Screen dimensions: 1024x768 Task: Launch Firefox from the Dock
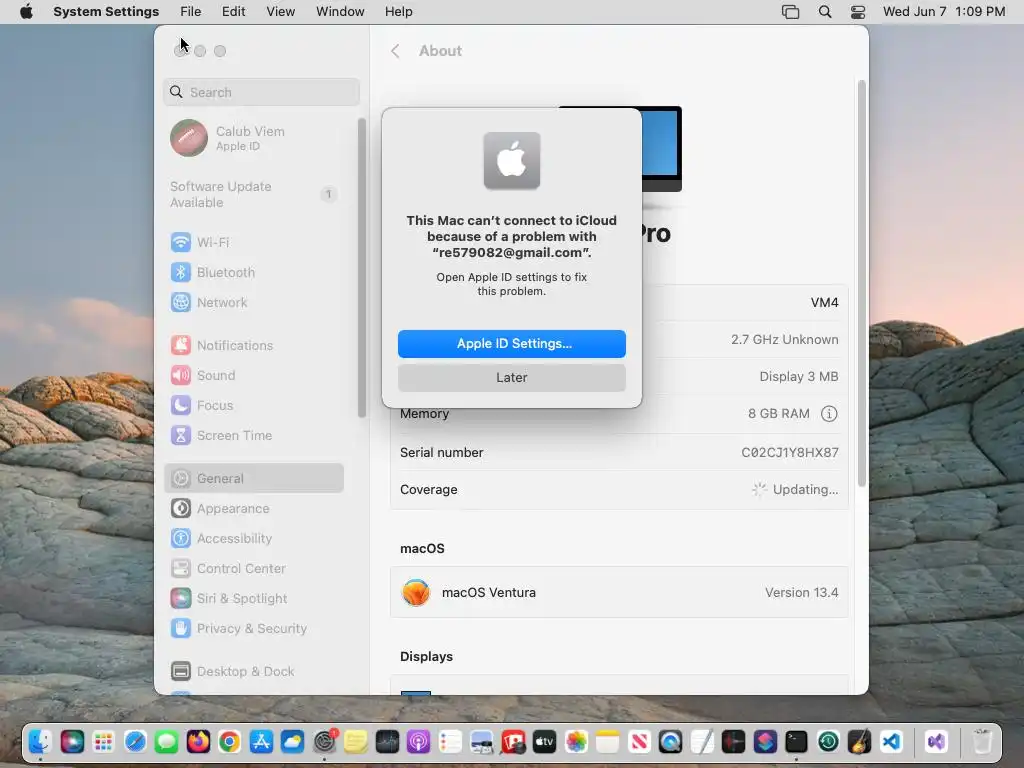[198, 742]
